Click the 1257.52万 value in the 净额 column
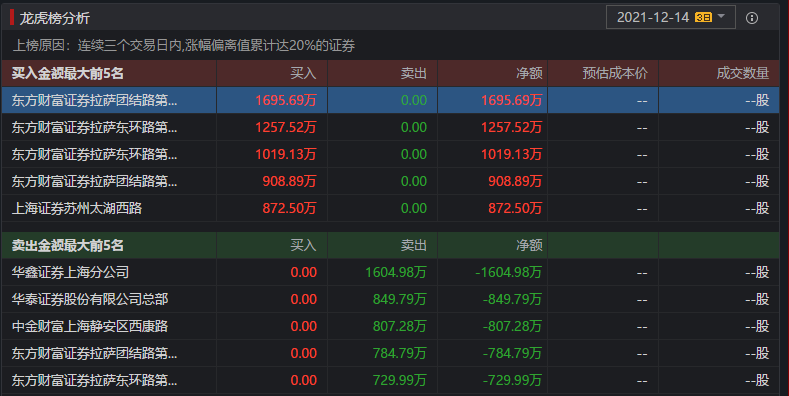The height and width of the screenshot is (396, 789). pyautogui.click(x=511, y=127)
